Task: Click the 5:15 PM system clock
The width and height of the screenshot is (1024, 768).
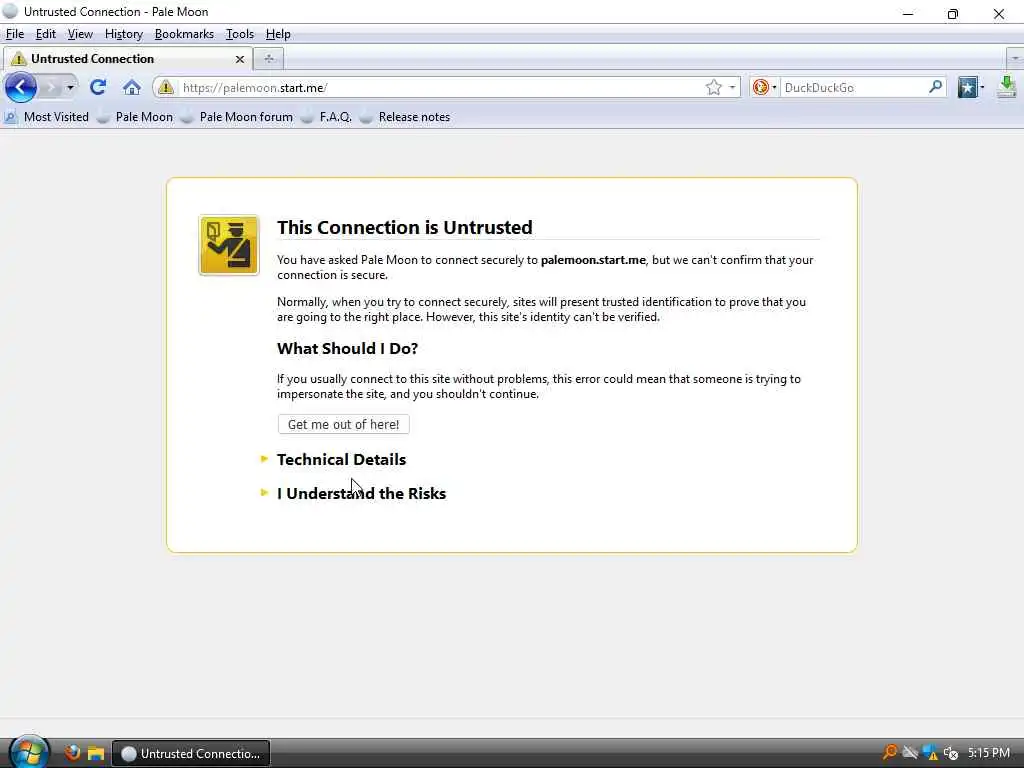Action: pos(989,753)
